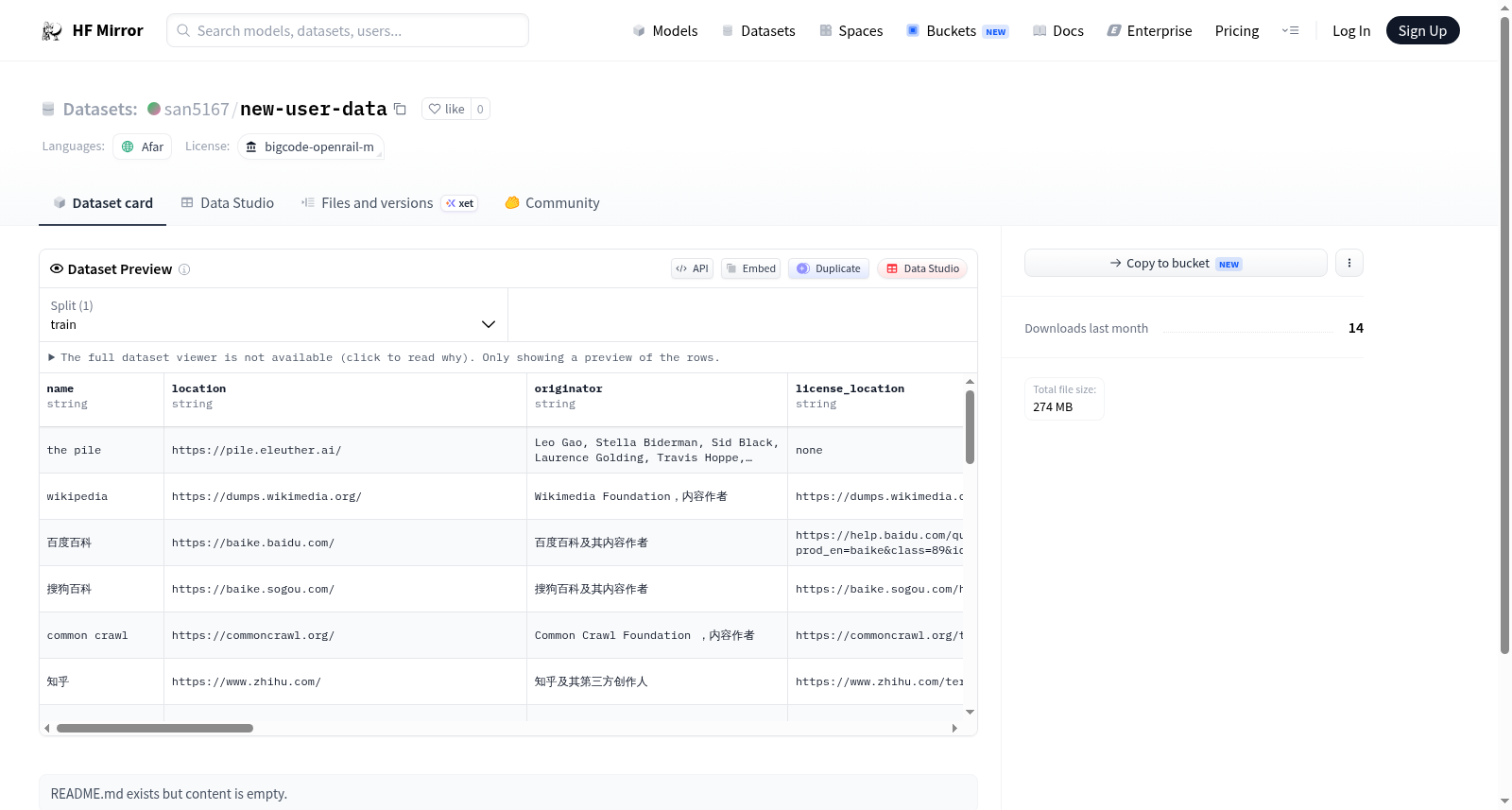Select the cell 'https://dumps.wikimedia.org/' under location
This screenshot has width=1512, height=810.
point(346,496)
